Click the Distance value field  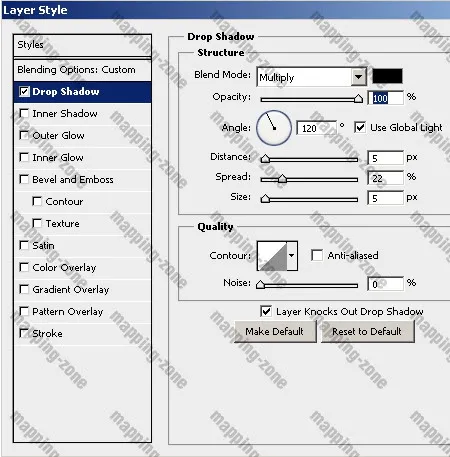pyautogui.click(x=385, y=158)
